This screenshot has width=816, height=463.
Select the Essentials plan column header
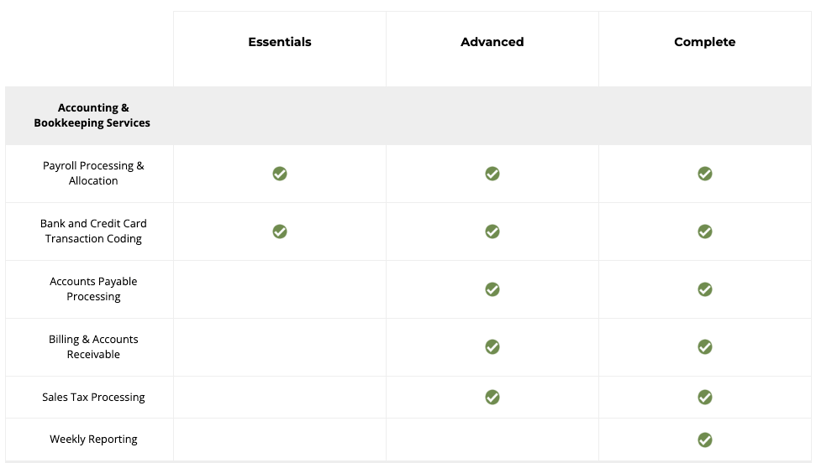click(x=279, y=42)
